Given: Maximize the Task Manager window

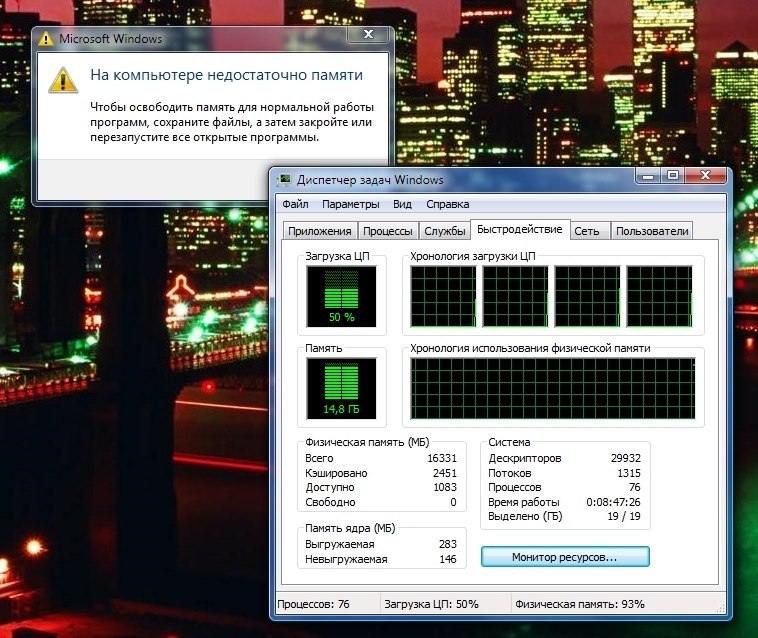Looking at the screenshot, I should pyautogui.click(x=672, y=175).
